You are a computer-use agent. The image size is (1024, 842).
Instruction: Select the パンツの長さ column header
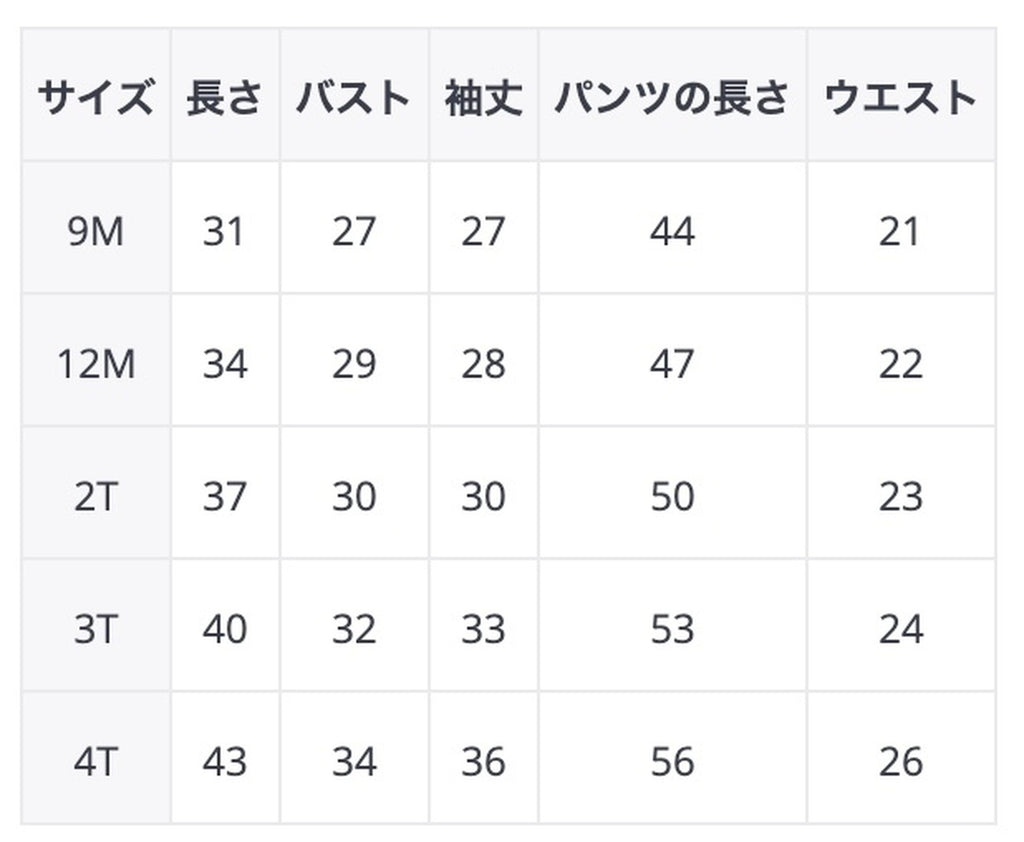coord(671,98)
